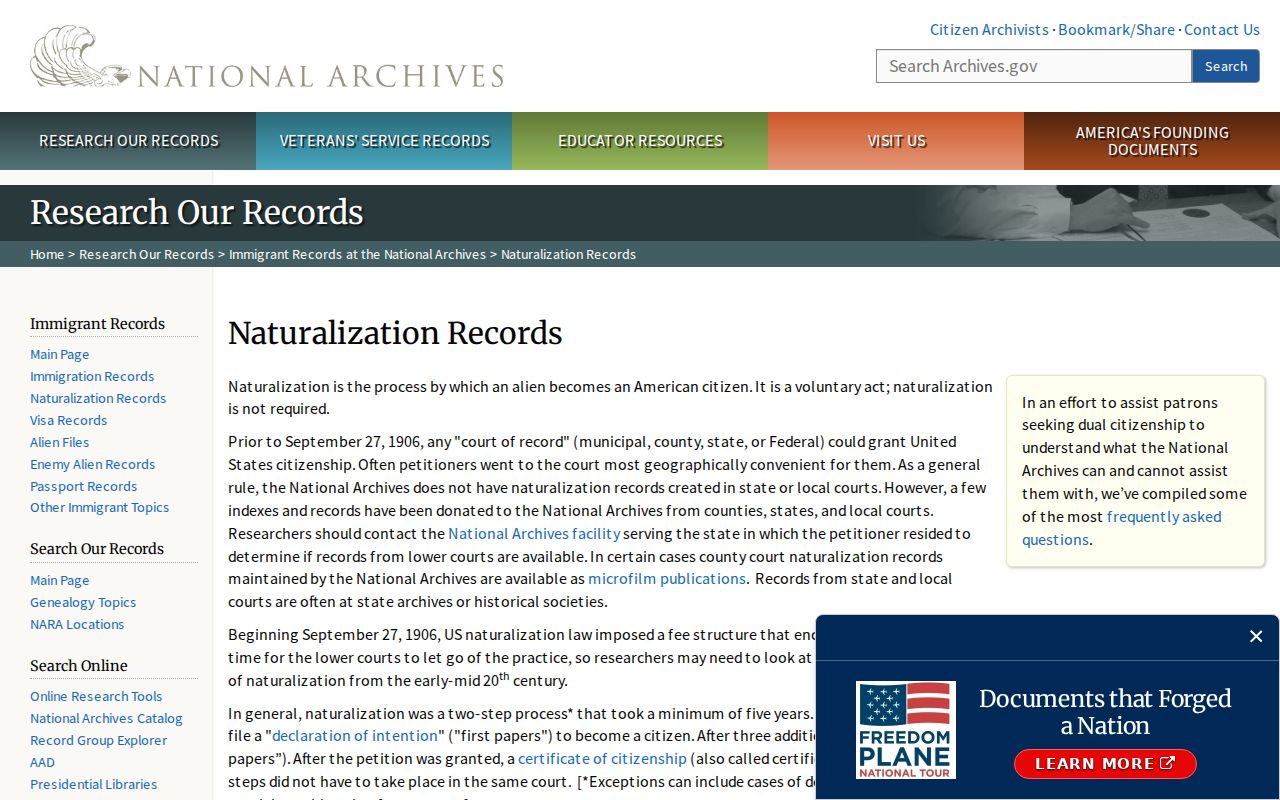Open Passport Records sidebar link
Viewport: 1280px width, 800px height.
[x=83, y=486]
